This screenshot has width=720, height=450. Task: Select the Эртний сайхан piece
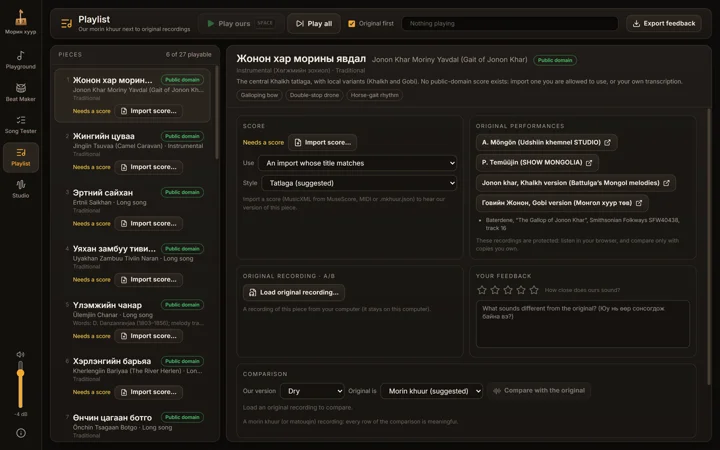pyautogui.click(x=132, y=208)
